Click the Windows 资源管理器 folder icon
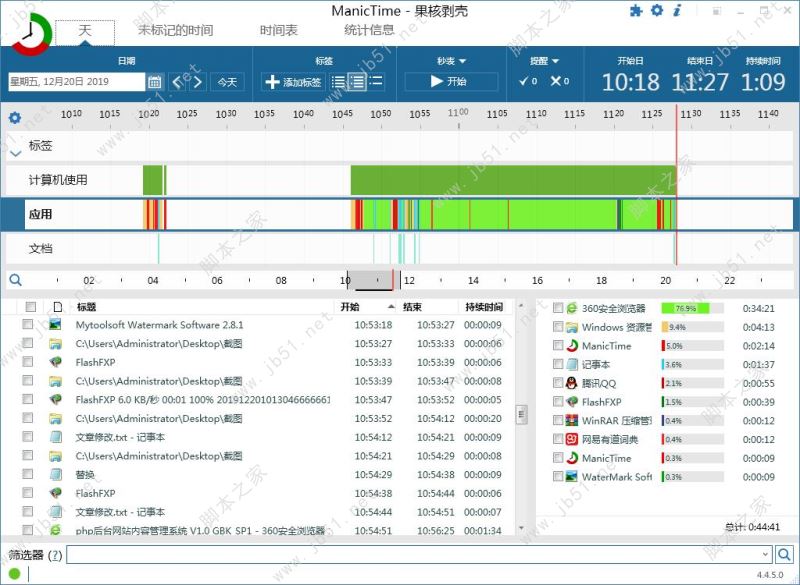Viewport: 800px width, 585px height. pyautogui.click(x=571, y=327)
